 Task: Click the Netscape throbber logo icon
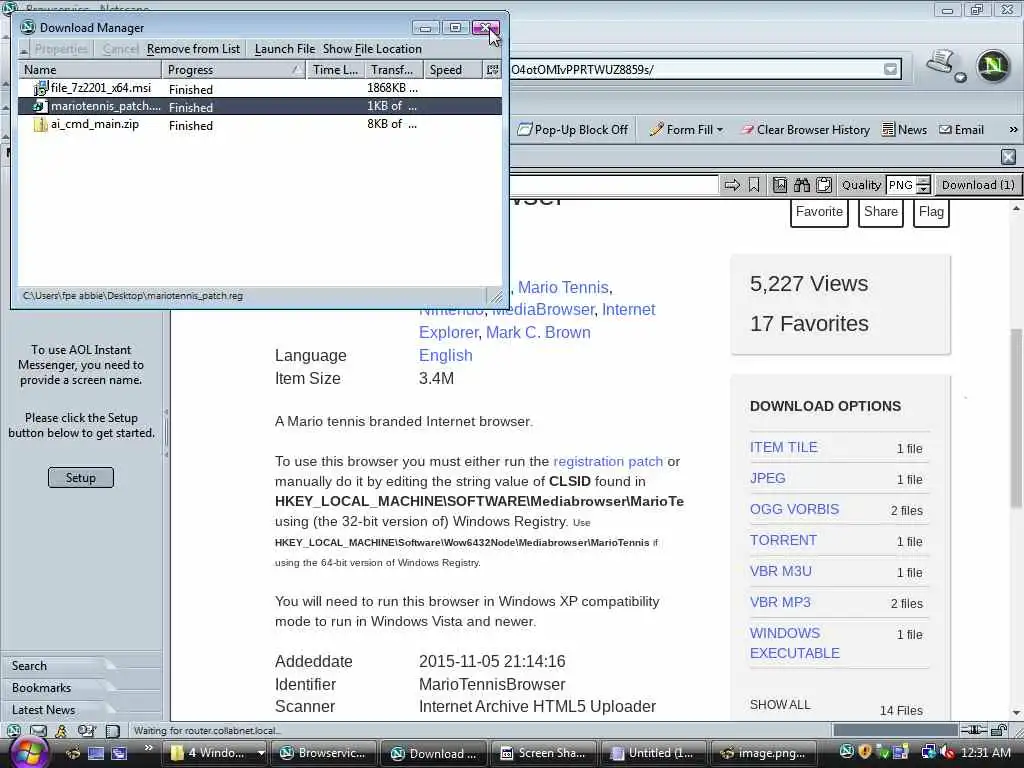pos(993,66)
